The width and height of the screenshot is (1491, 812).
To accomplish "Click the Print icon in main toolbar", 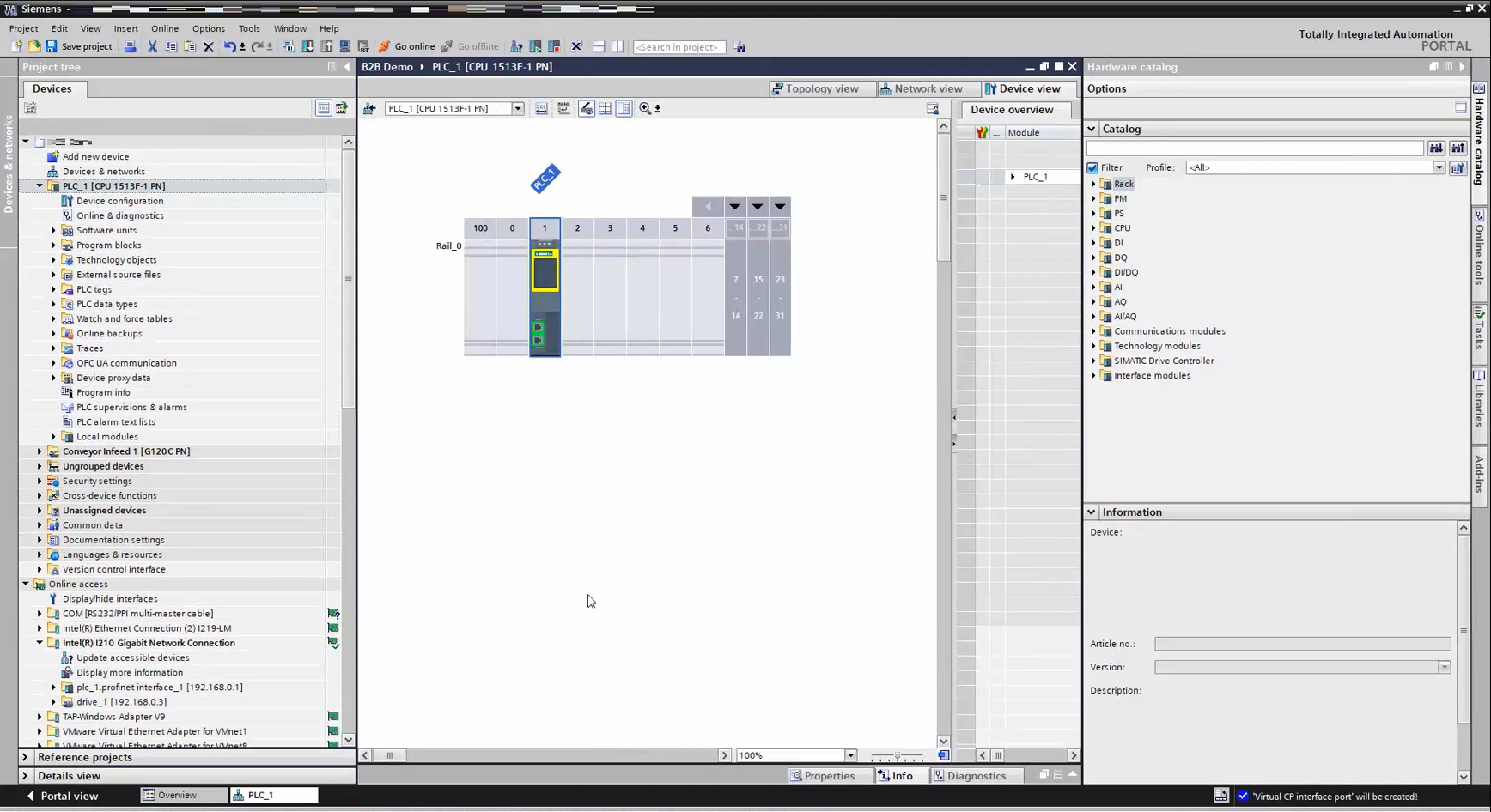I will tap(131, 46).
